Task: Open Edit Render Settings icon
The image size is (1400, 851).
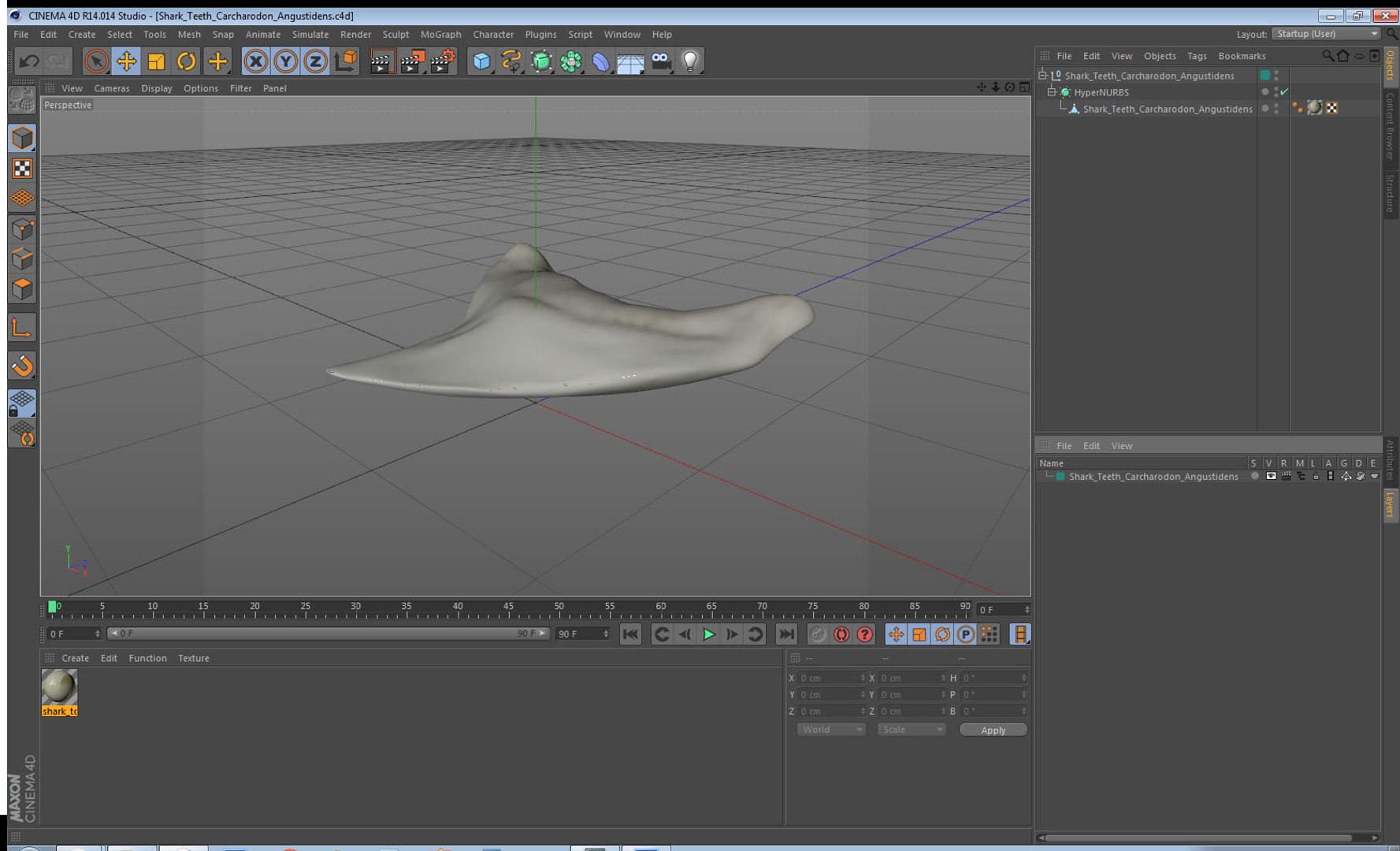Action: (443, 61)
